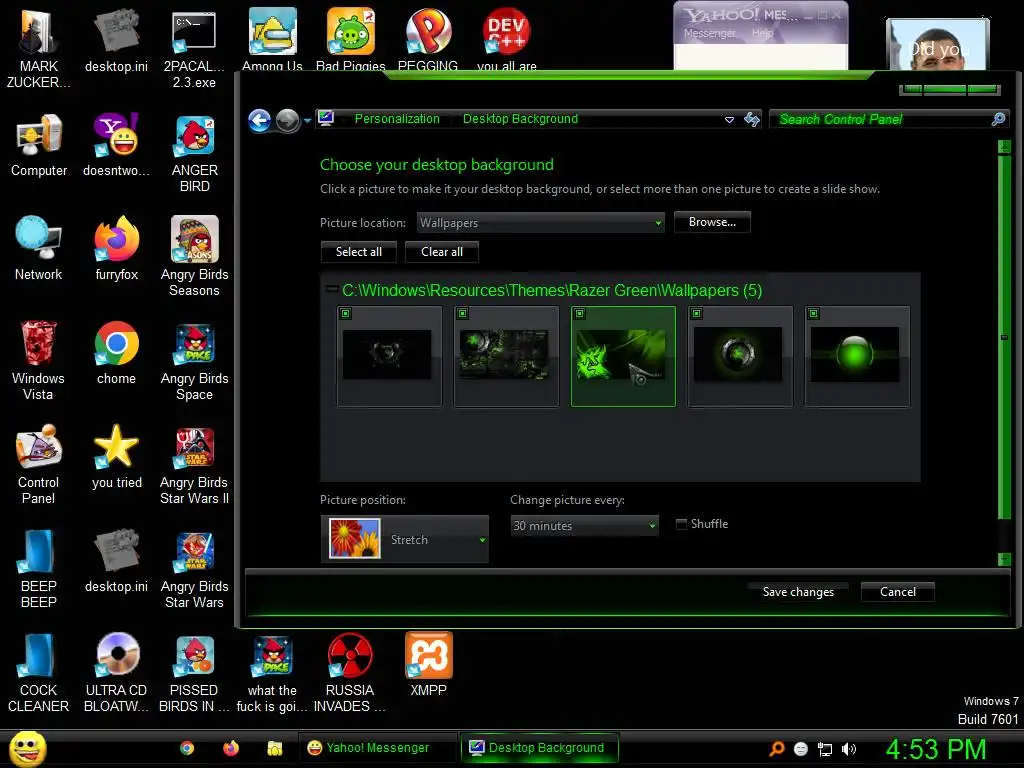Open the Network desktop icon
Image resolution: width=1024 pixels, height=768 pixels.
pos(39,249)
